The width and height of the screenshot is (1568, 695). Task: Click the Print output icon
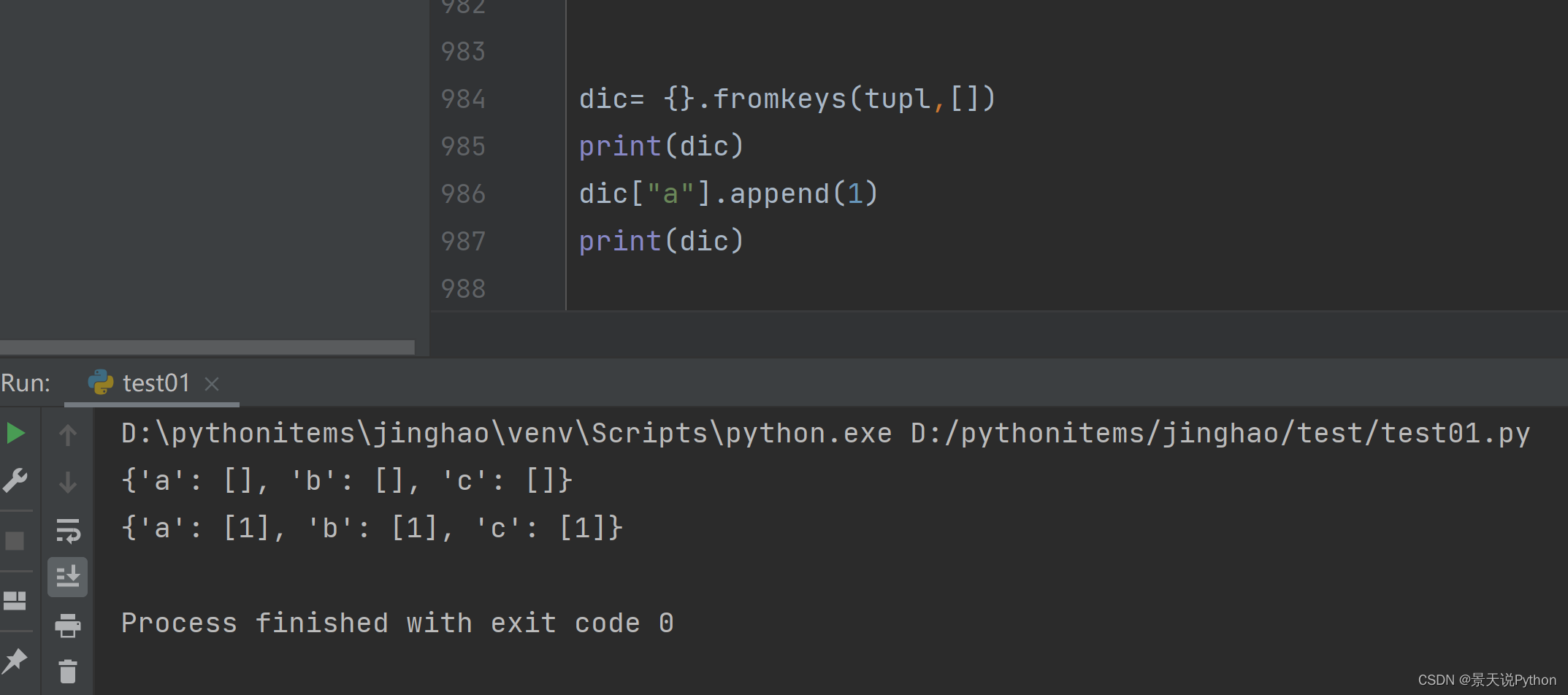(68, 625)
